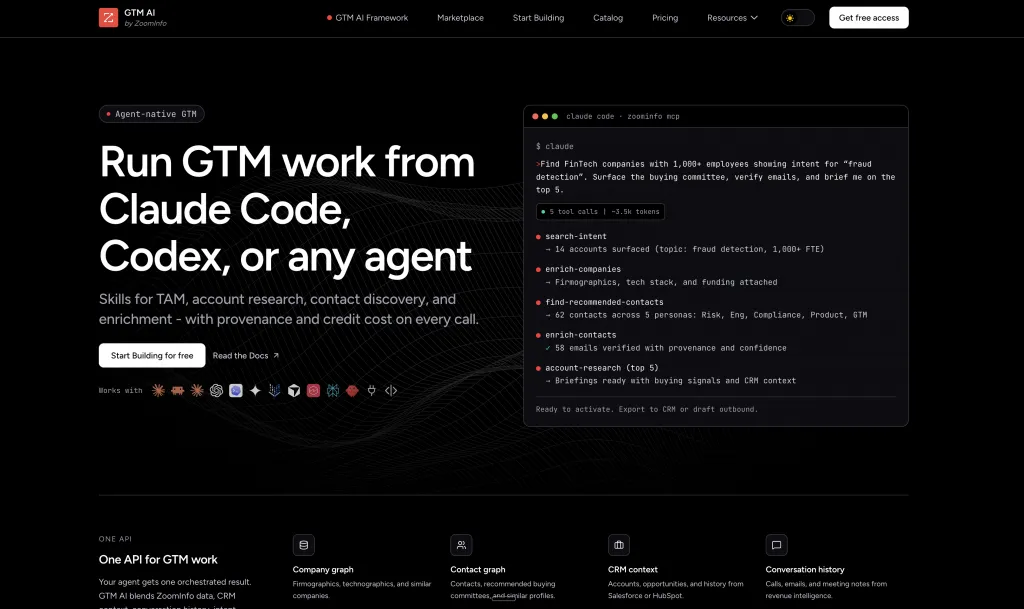Click '62 contacts across 5 personas' line

click(706, 315)
